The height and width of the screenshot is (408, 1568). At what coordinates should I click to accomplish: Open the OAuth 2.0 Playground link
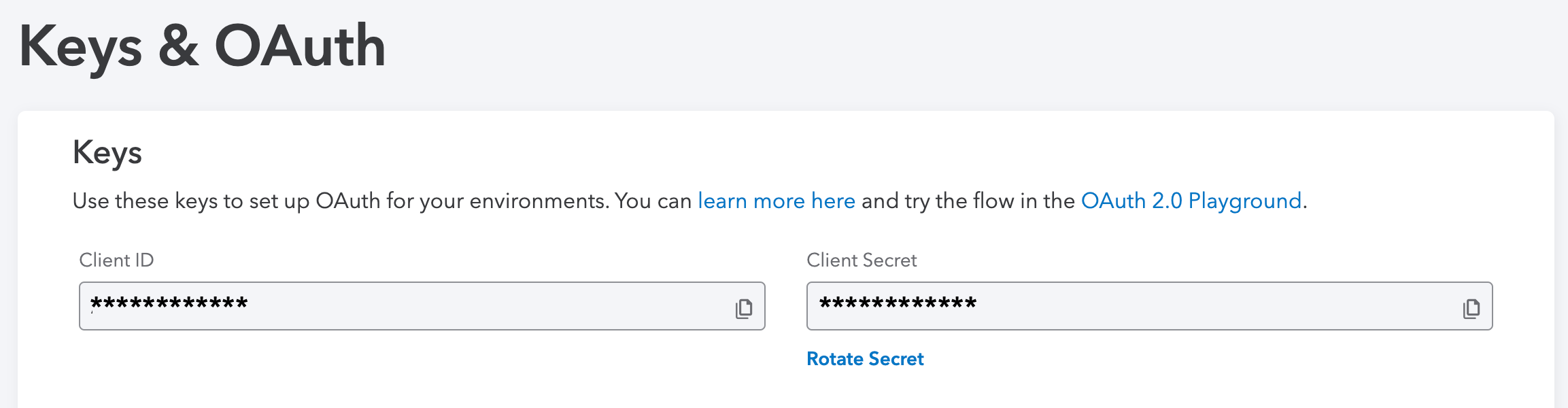(1191, 201)
